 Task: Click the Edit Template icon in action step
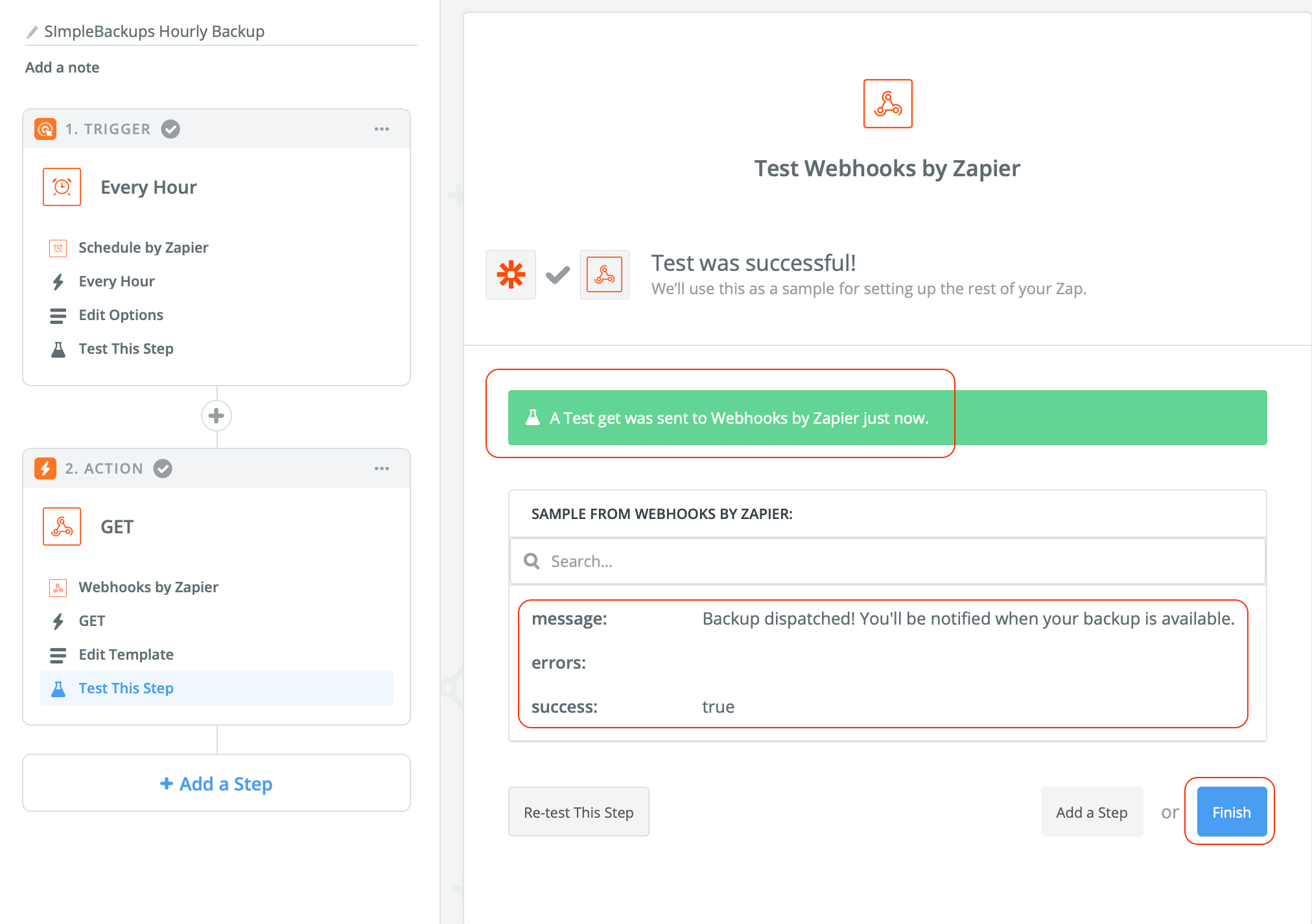click(x=59, y=654)
